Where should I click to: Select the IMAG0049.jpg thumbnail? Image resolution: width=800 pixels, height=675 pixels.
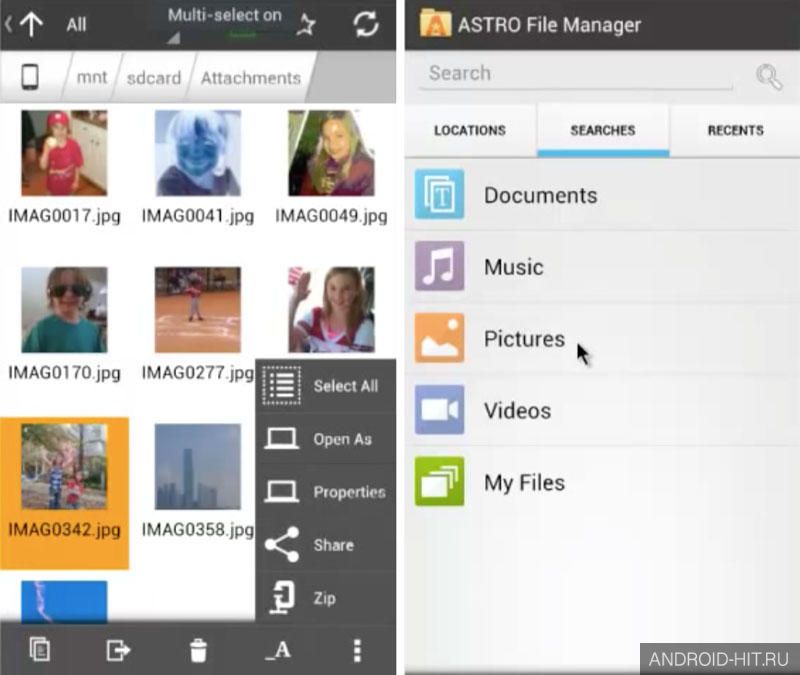click(x=331, y=153)
